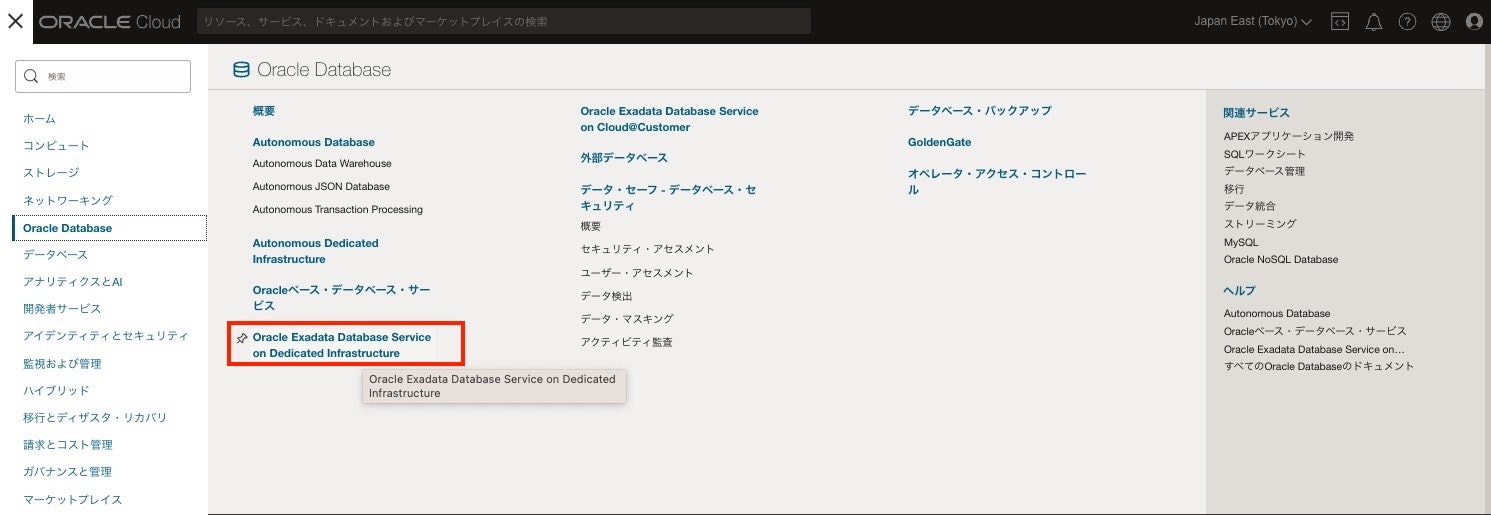The image size is (1491, 515).
Task: Focus the top resource search bar
Action: (x=504, y=21)
